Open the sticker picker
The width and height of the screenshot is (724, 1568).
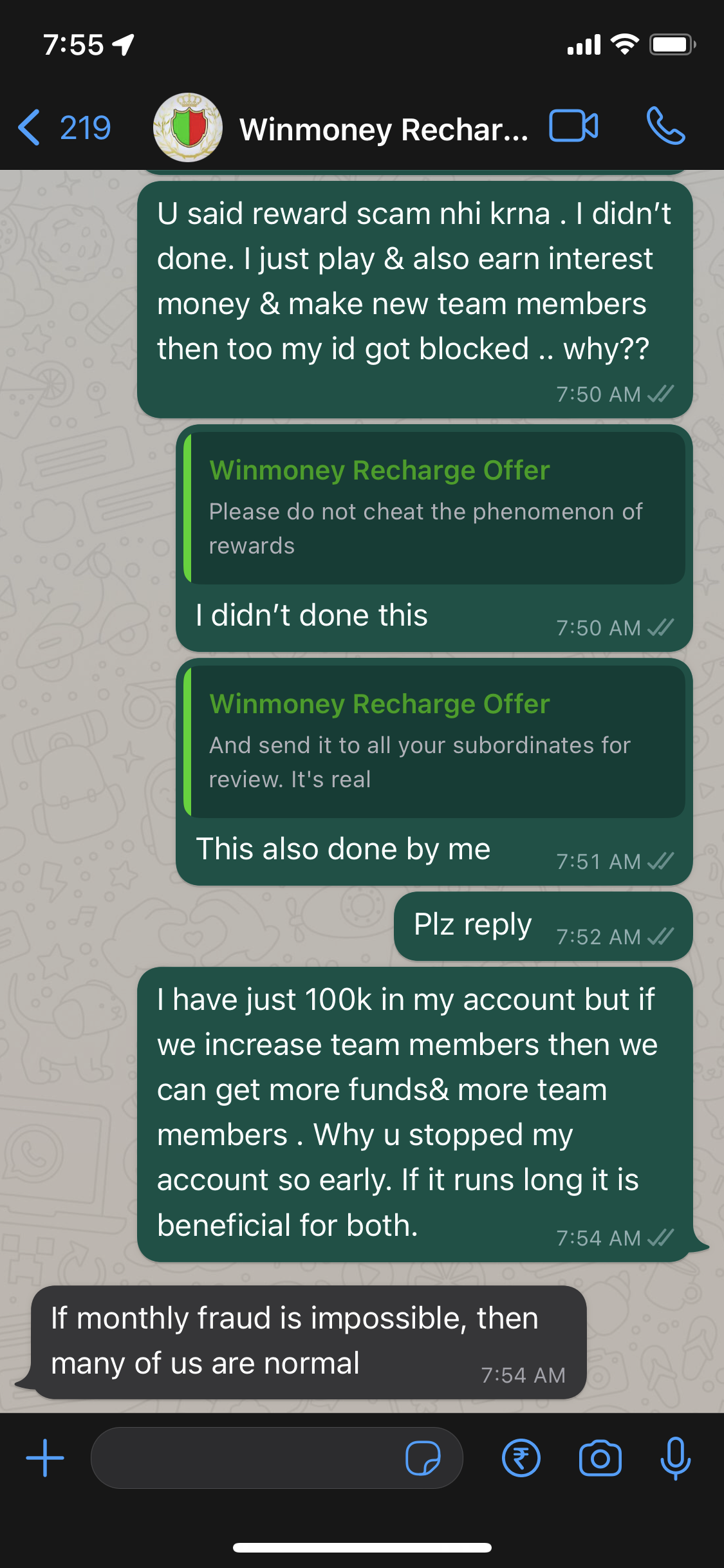point(423,1458)
